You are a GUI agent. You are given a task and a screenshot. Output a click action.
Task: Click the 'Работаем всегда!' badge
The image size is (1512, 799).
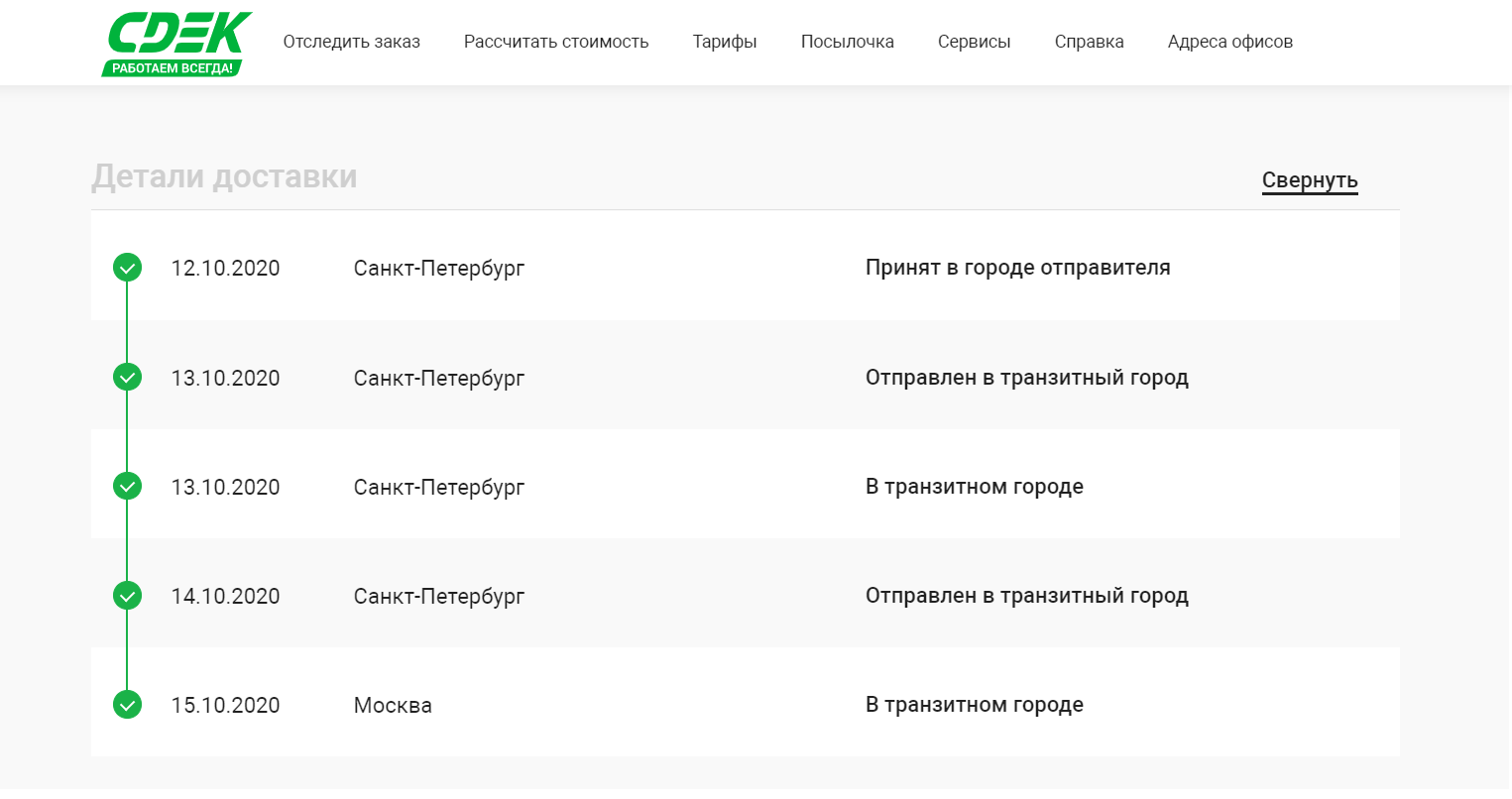pyautogui.click(x=173, y=68)
